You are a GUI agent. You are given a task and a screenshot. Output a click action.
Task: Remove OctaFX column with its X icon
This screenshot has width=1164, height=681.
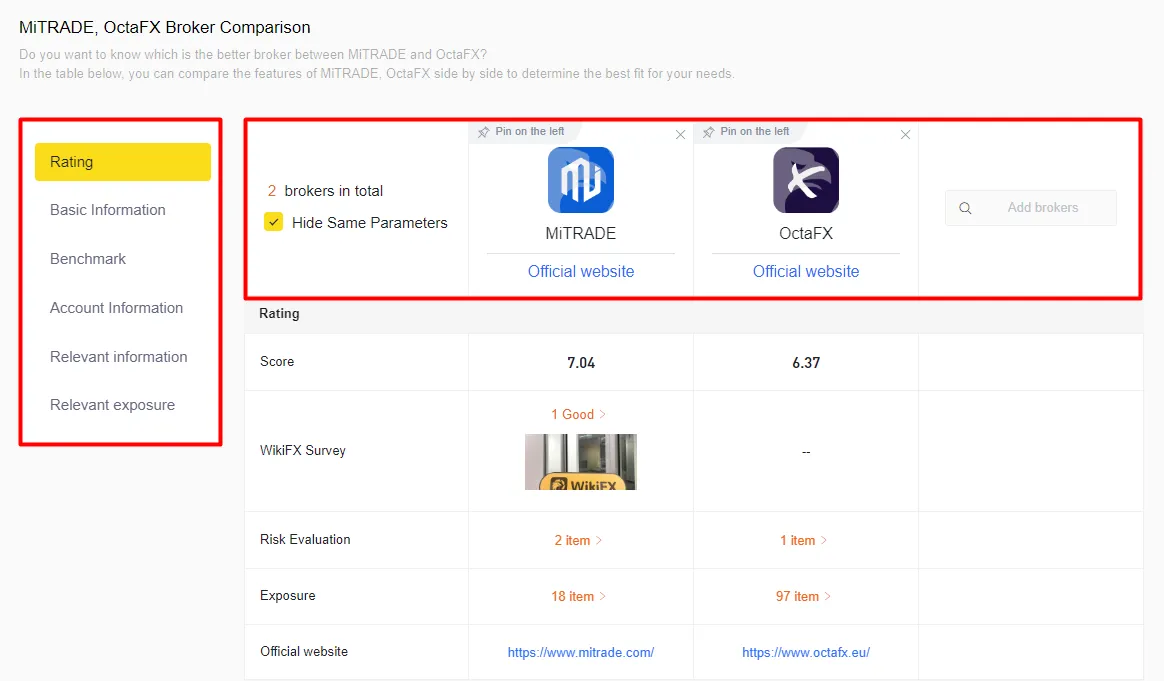coord(905,134)
